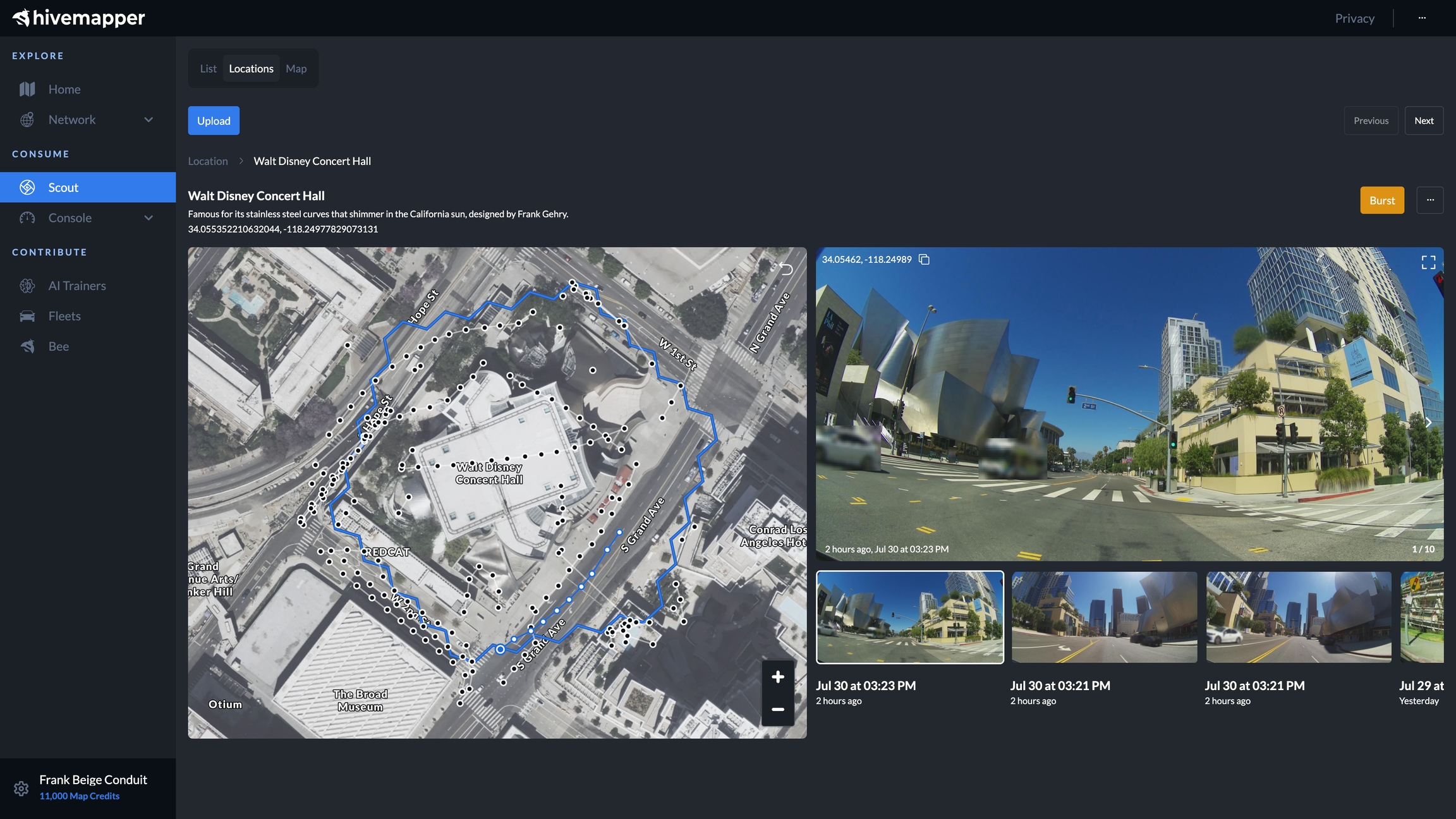1456x819 pixels.
Task: Click the AI Trainers icon
Action: (27, 286)
